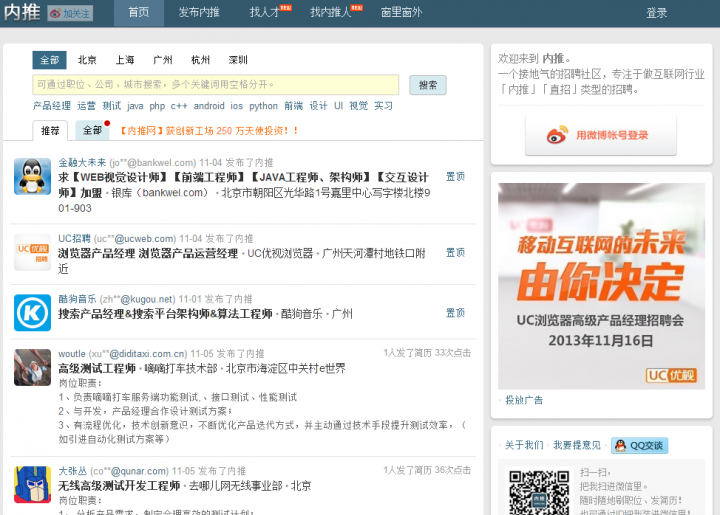This screenshot has width=720, height=515.
Task: Click the 用微博帐号登录 button
Action: (x=601, y=135)
